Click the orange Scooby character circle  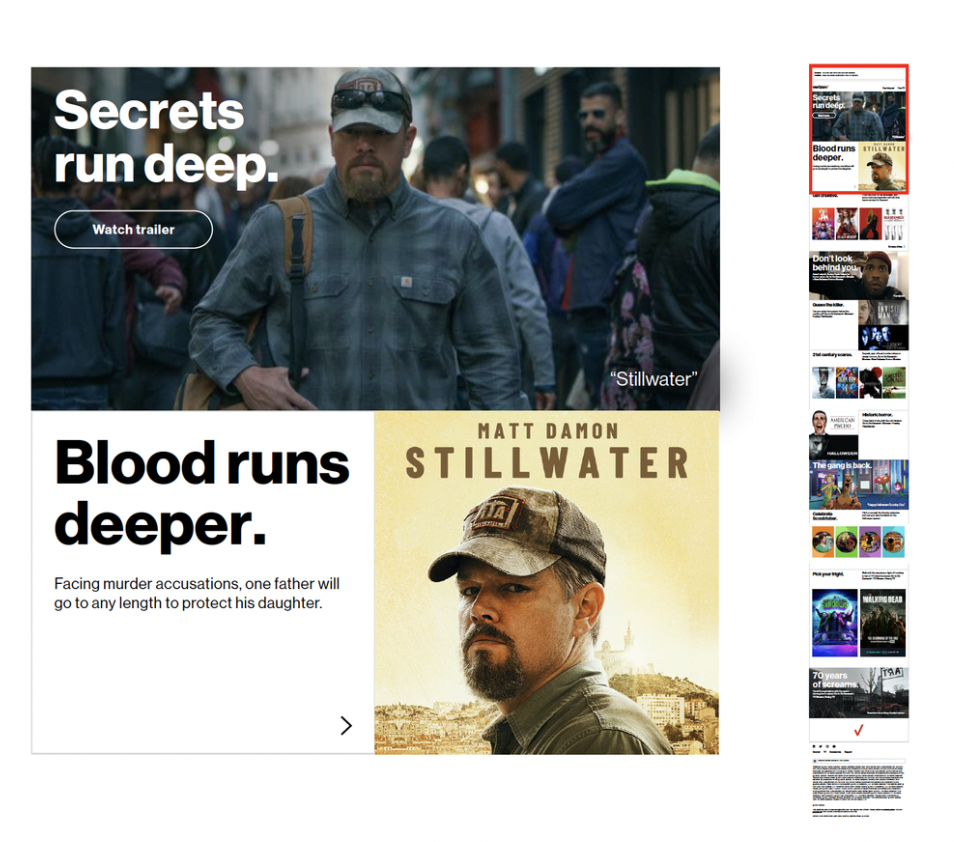tap(823, 541)
